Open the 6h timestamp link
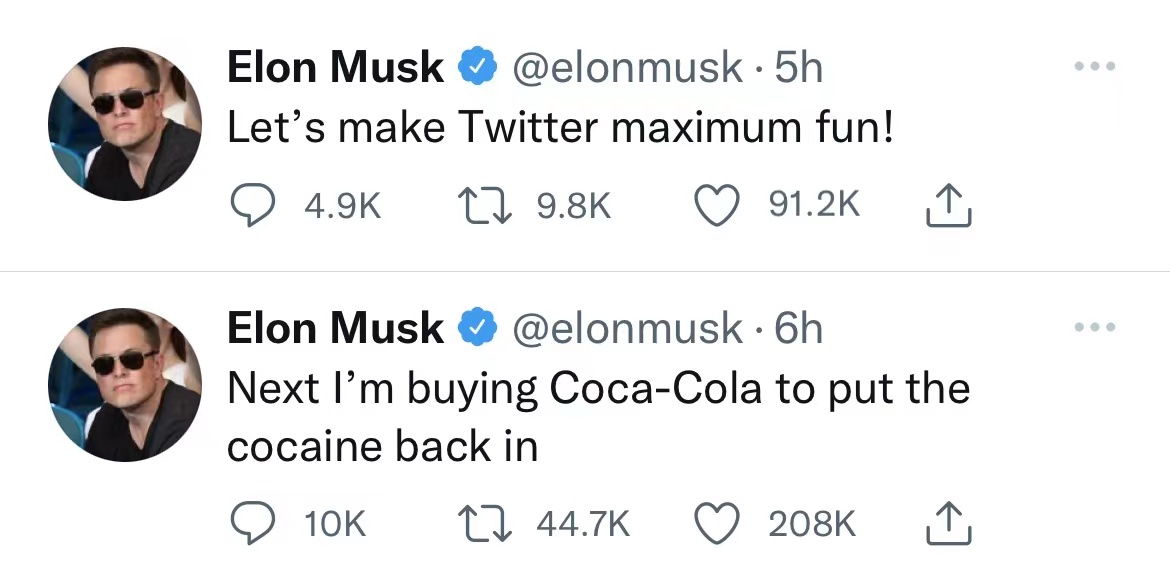 (799, 329)
